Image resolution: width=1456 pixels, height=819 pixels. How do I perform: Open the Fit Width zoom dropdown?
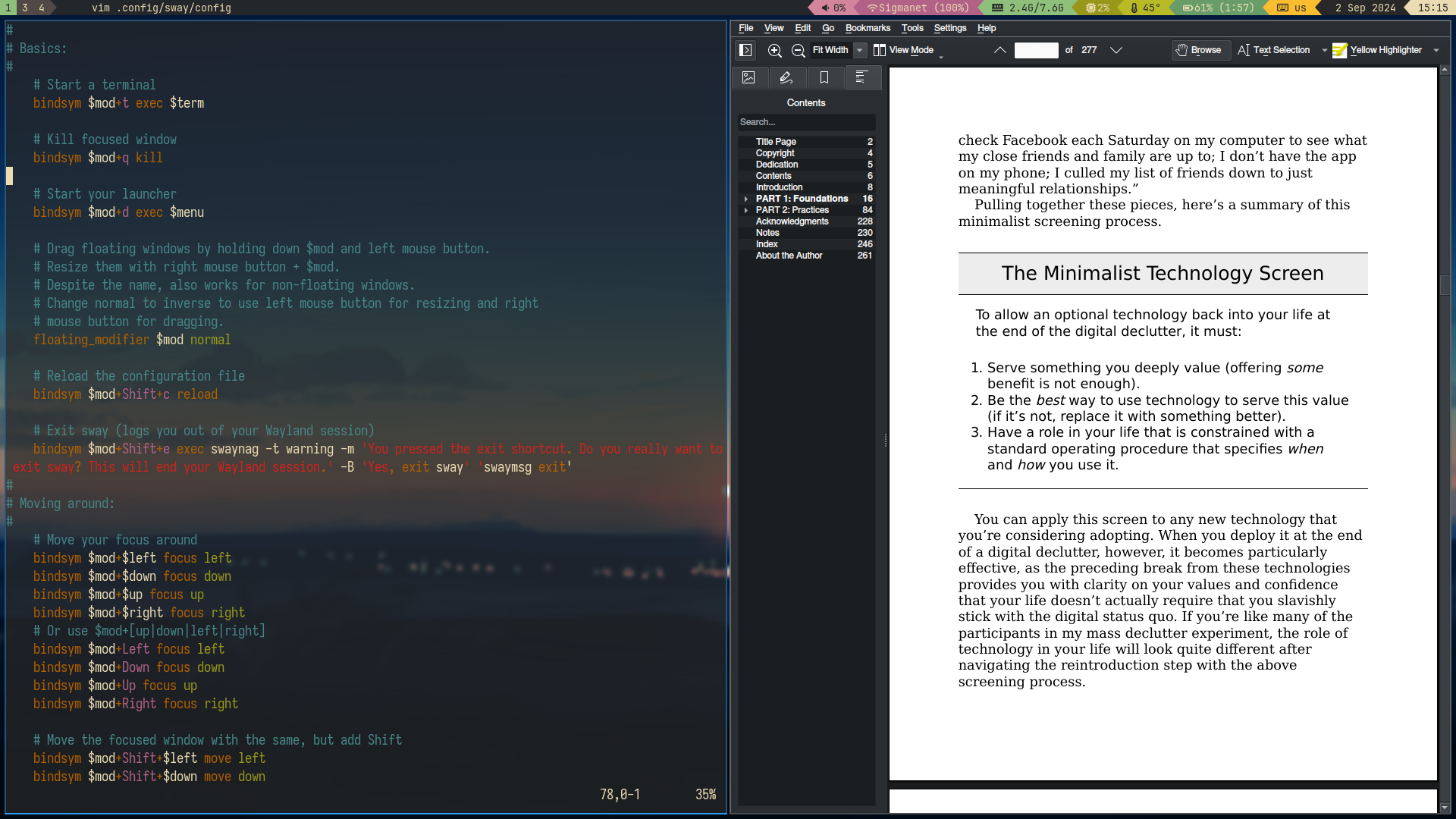pyautogui.click(x=859, y=50)
